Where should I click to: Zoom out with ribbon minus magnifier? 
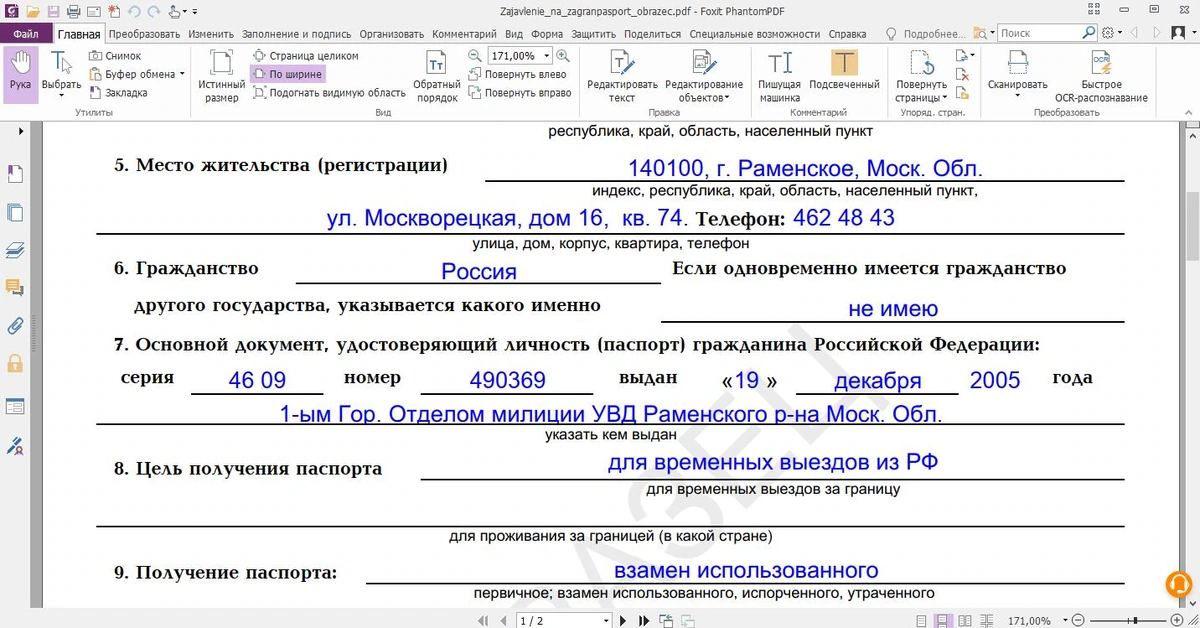tap(475, 56)
